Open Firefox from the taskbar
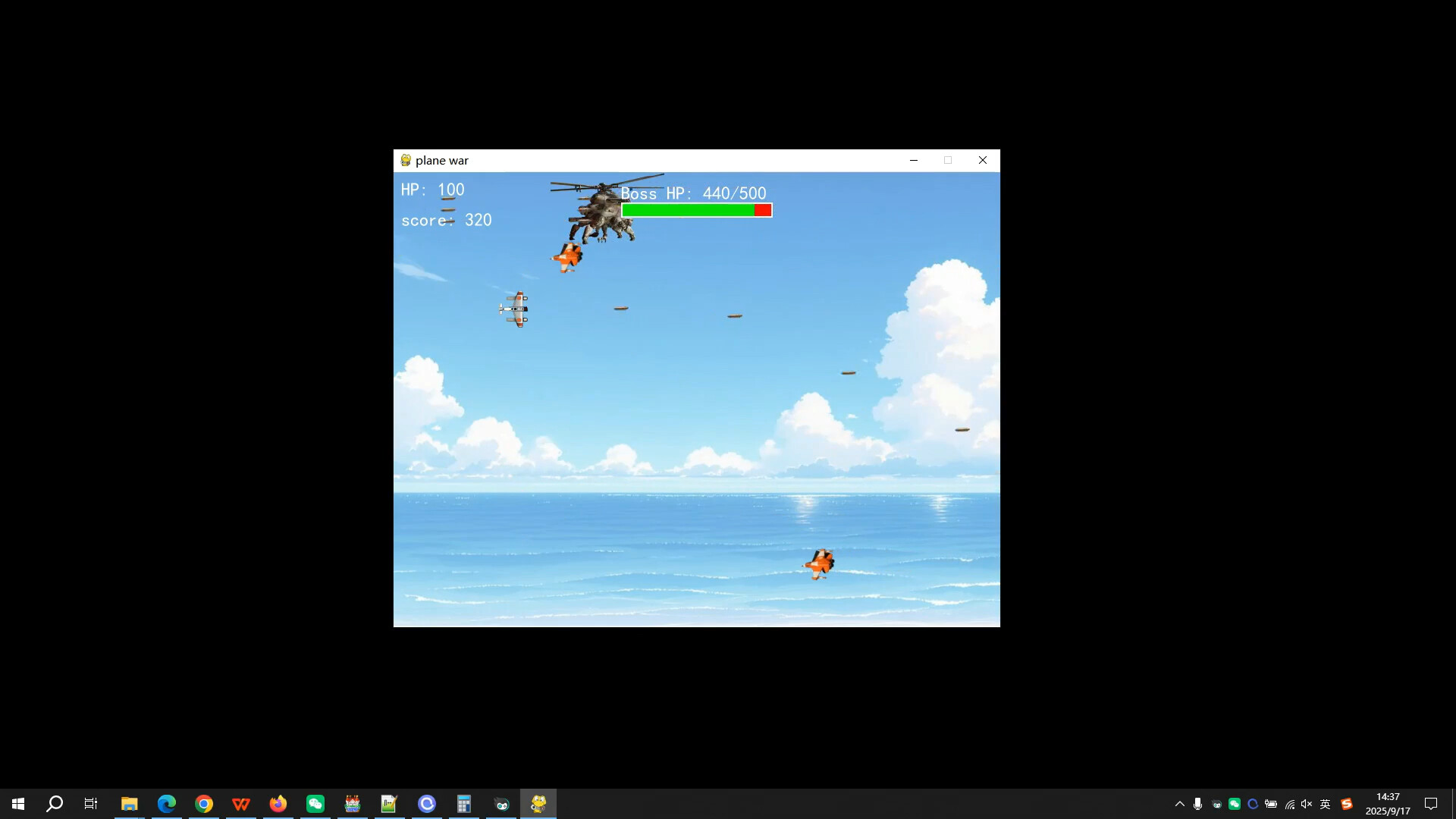1456x819 pixels. click(278, 804)
